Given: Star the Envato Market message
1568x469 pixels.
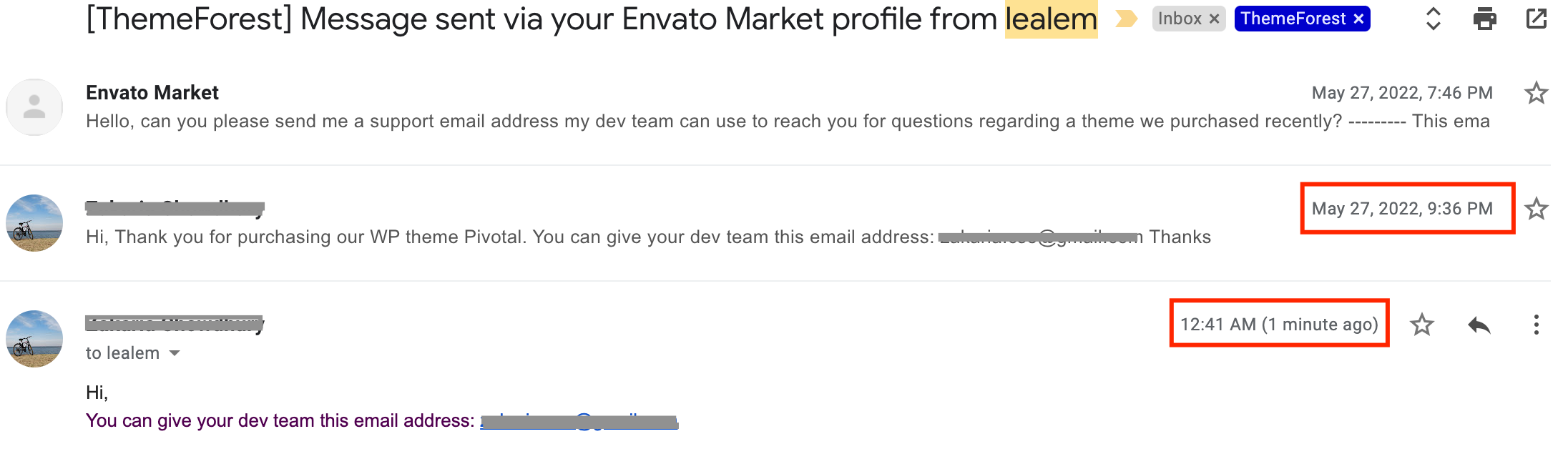Looking at the screenshot, I should 1536,93.
